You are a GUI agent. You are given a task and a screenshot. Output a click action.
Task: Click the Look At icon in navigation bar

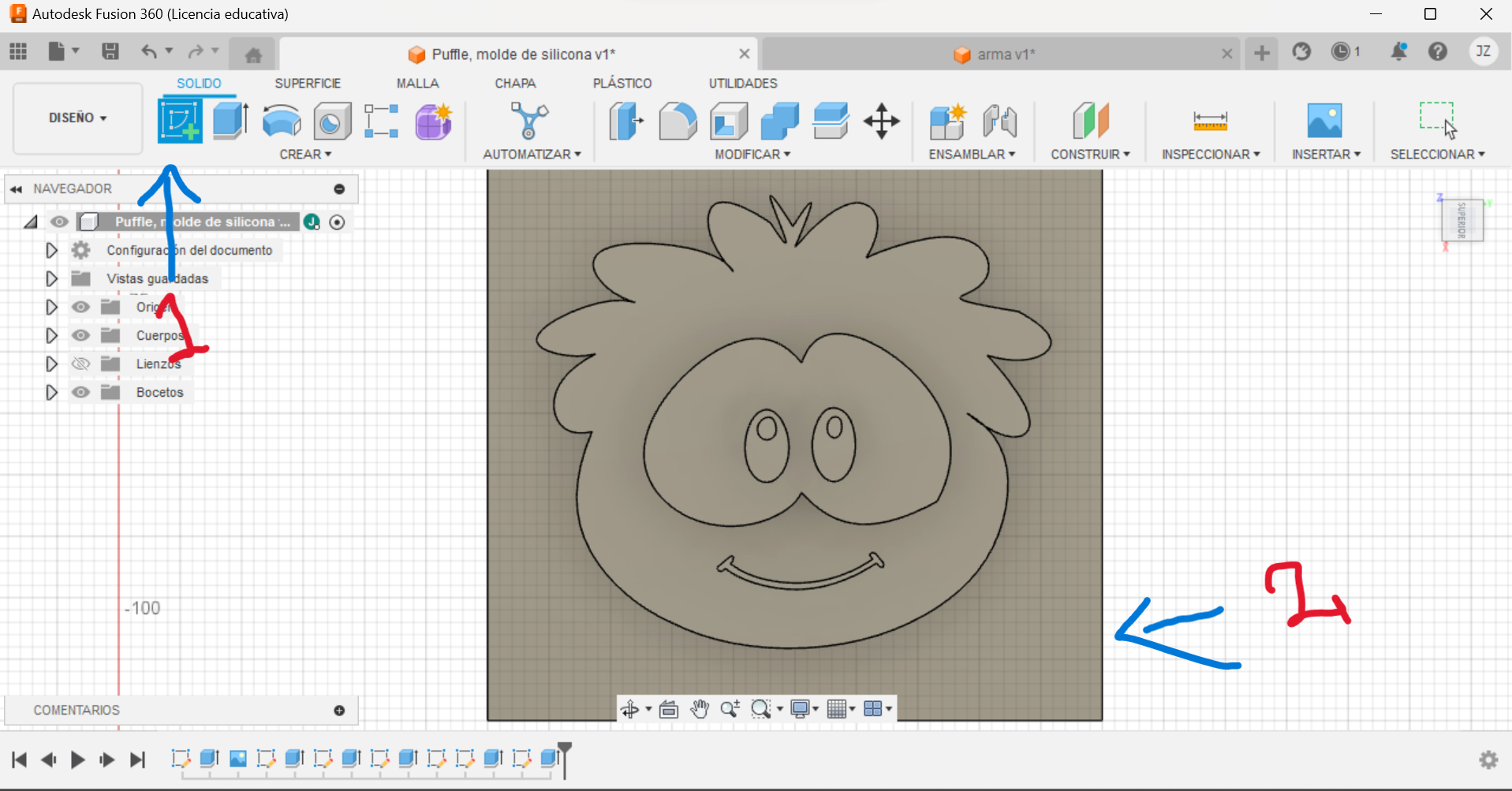[669, 709]
